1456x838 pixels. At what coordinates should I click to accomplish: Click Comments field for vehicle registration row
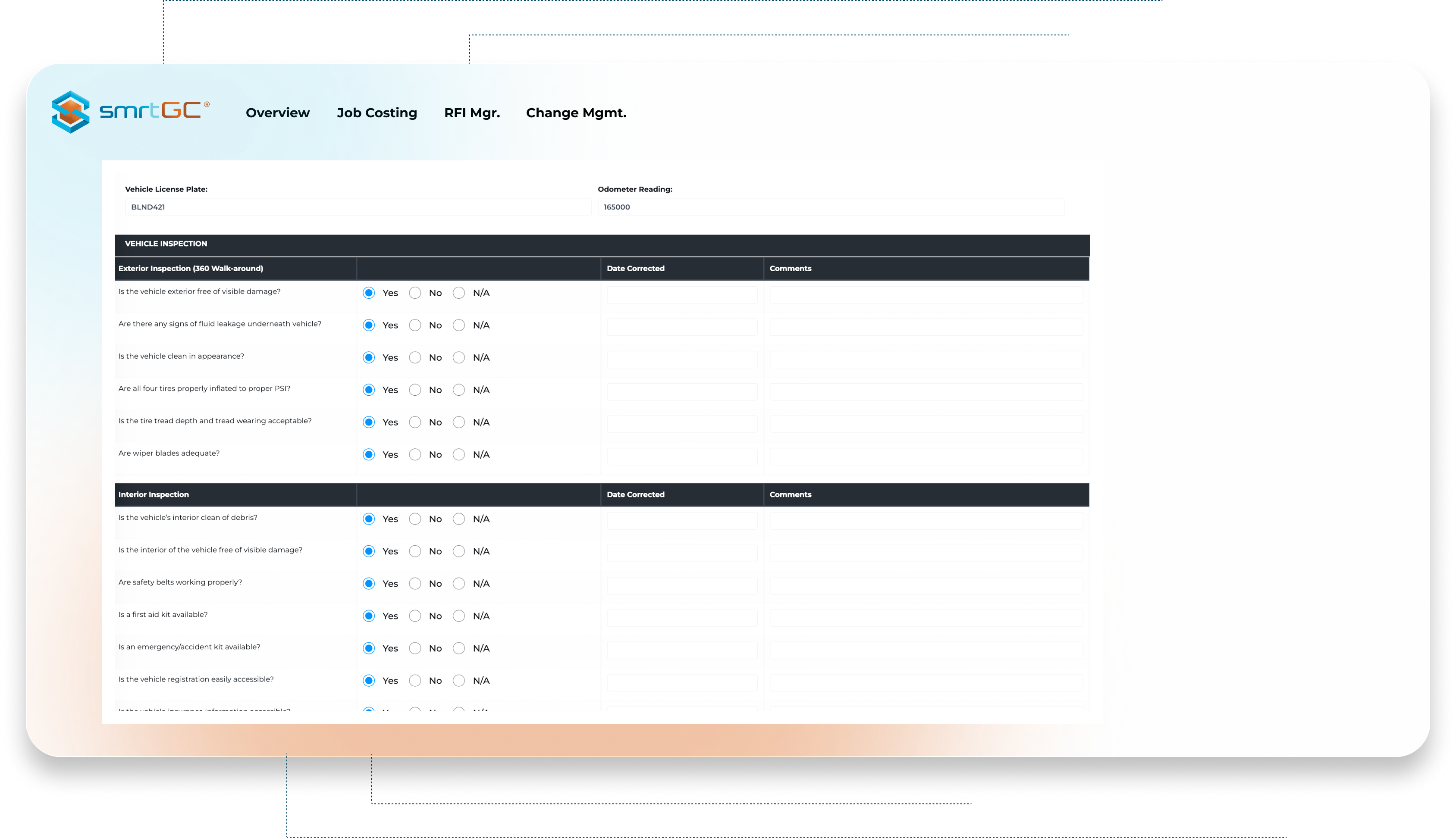(x=926, y=683)
